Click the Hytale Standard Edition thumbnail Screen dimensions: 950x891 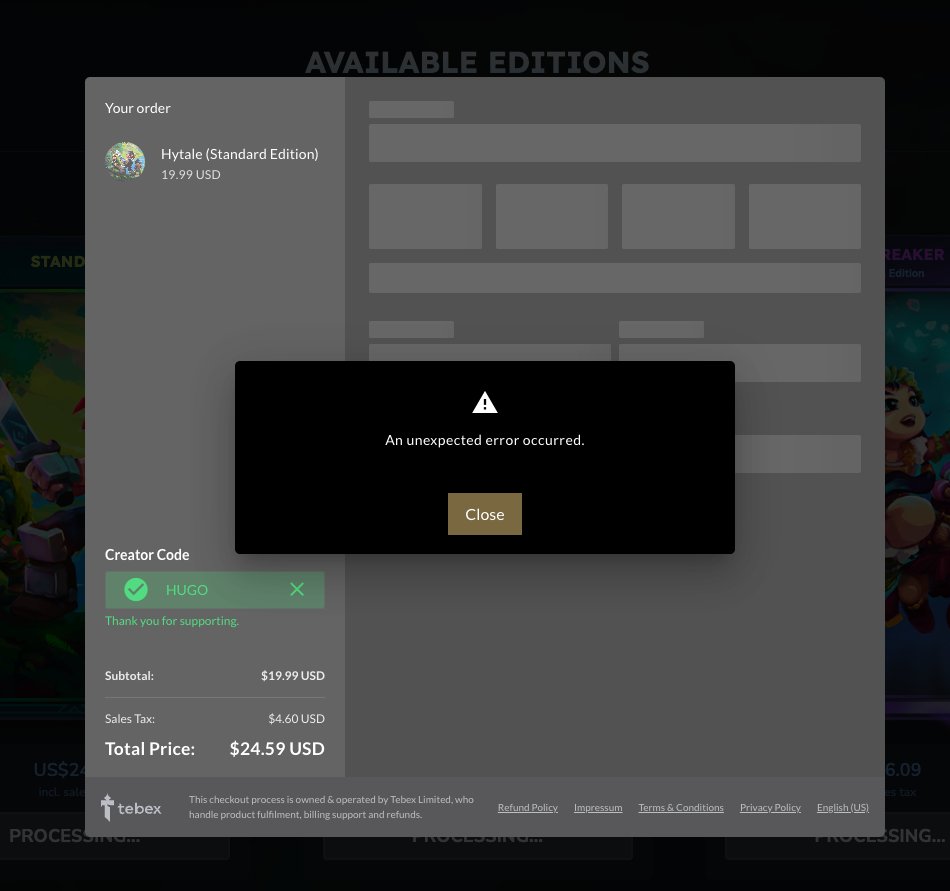coord(125,161)
